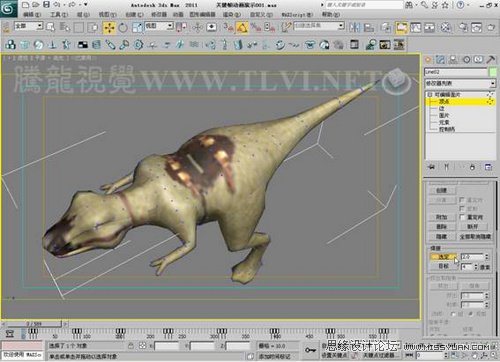Open the 编辑 (Edit) menu
Image resolution: width=500 pixels, height=362 pixels.
[32, 15]
